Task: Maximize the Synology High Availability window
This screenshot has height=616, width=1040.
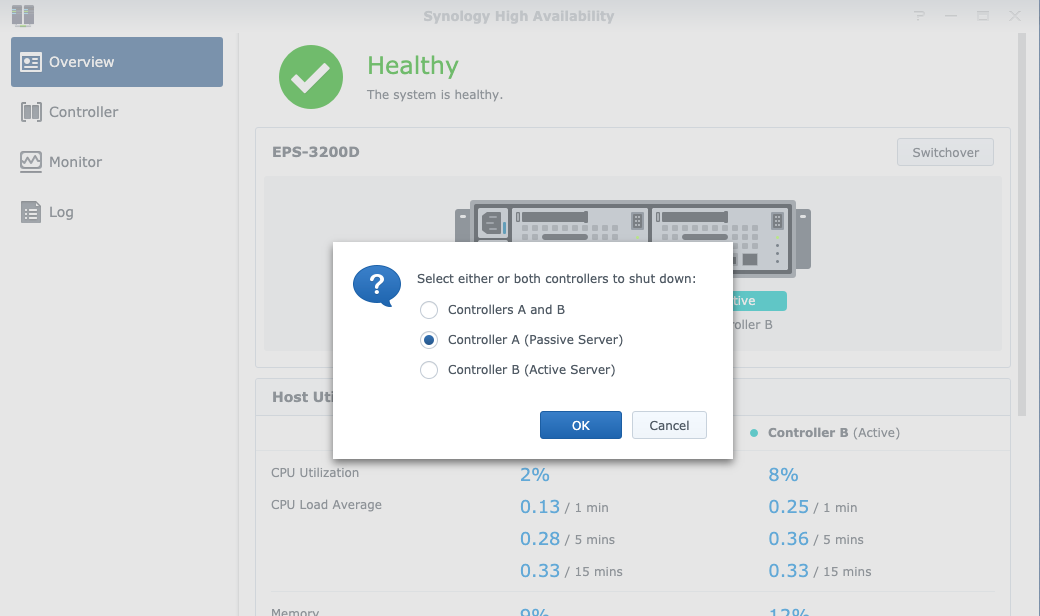Action: tap(982, 15)
